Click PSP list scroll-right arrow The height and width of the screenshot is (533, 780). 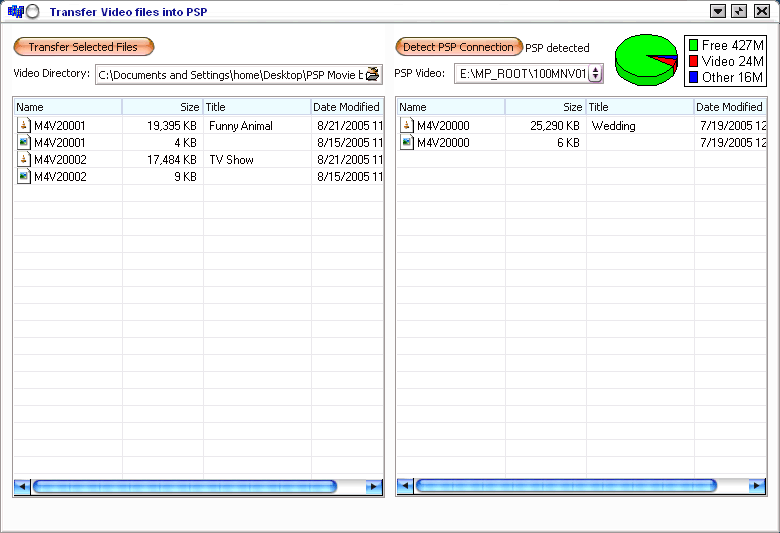pyautogui.click(x=757, y=486)
